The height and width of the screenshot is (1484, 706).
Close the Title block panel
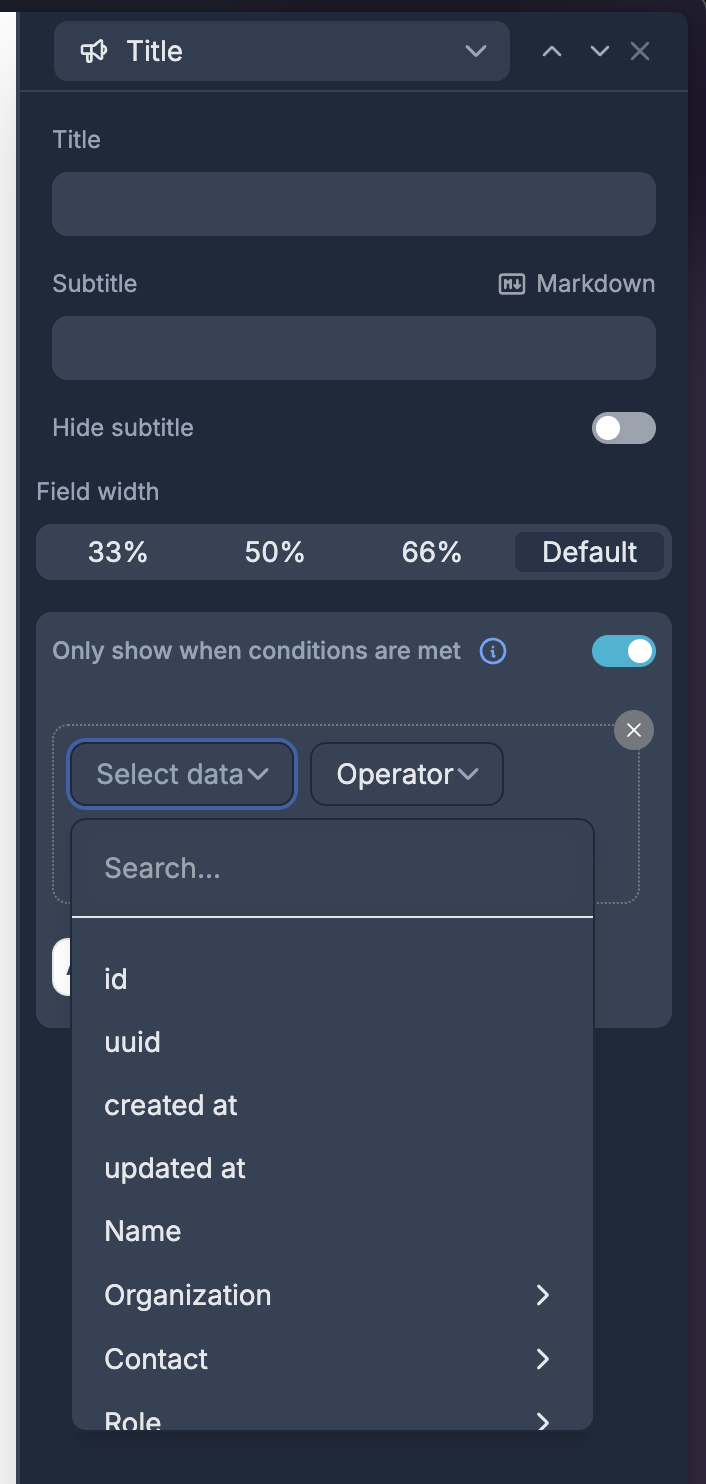pyautogui.click(x=640, y=51)
